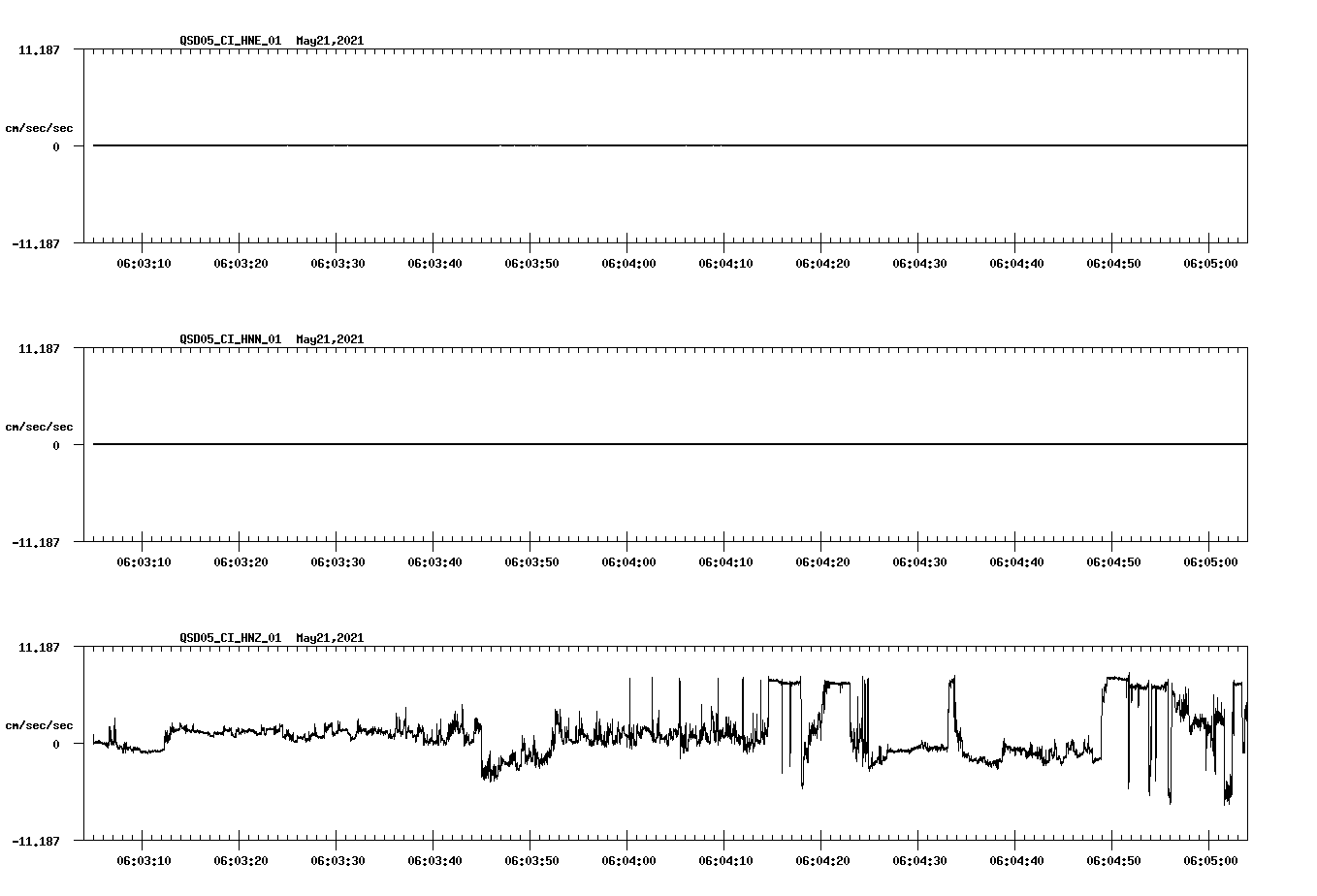Click the 0 amplitude label on the middle plot
This screenshot has width=1317, height=896.
tap(55, 445)
